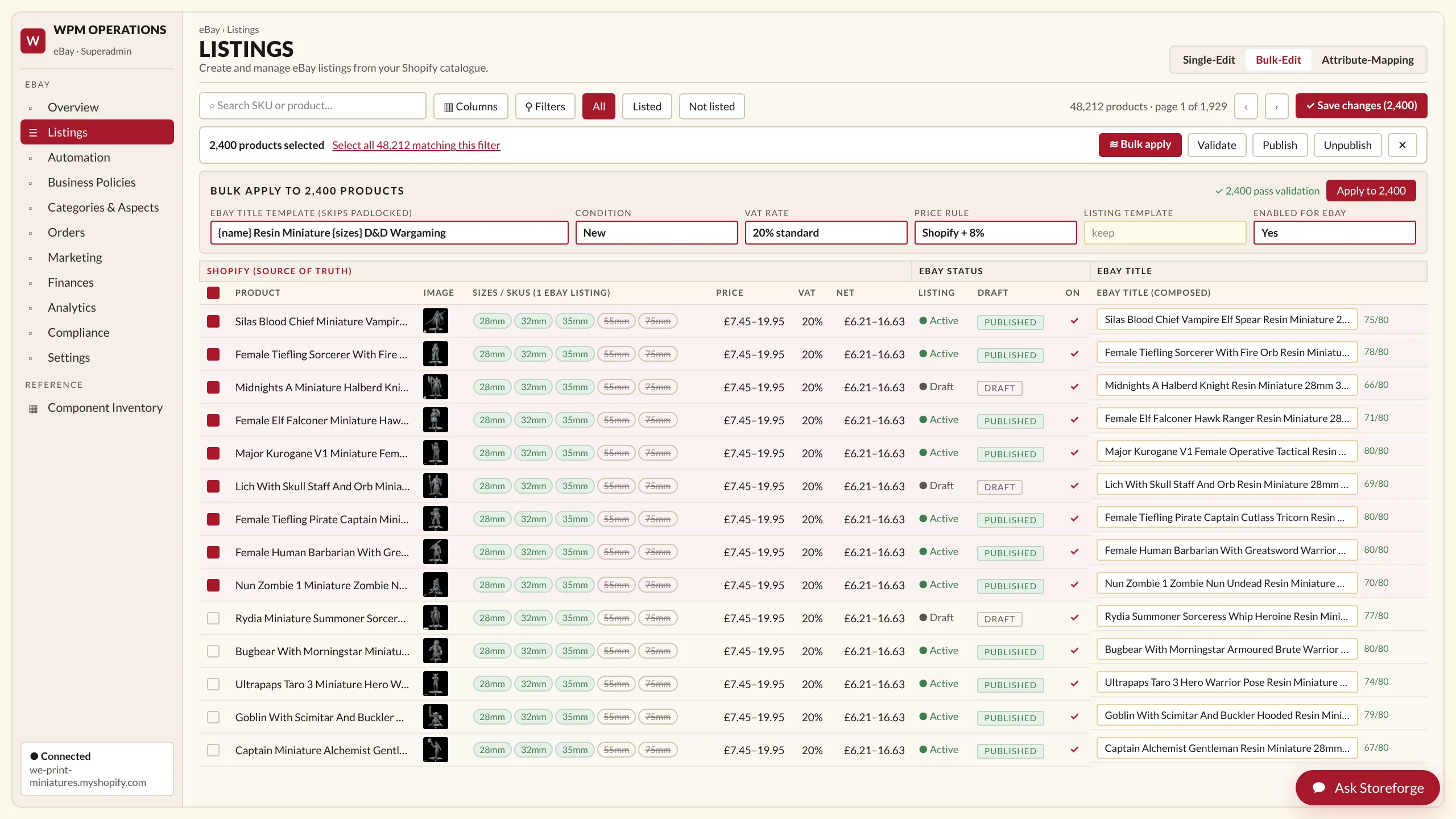1456x819 pixels.
Task: Check the Rydia Miniature row checkbox
Action: tap(213, 618)
